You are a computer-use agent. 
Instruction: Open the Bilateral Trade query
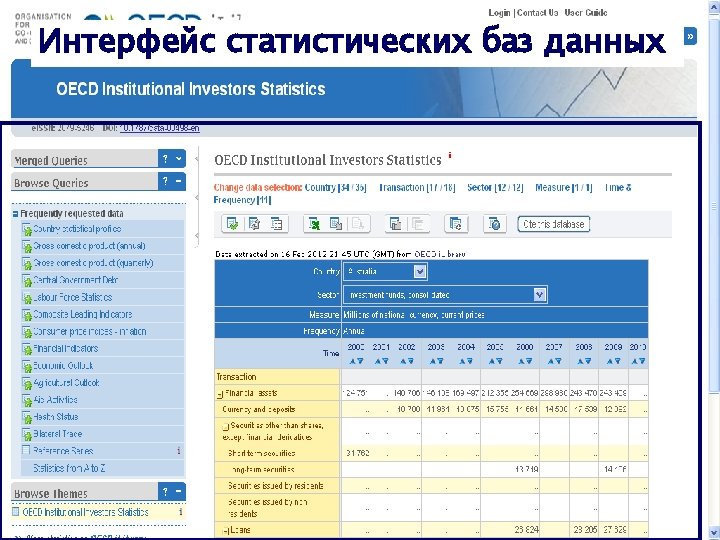[57, 434]
